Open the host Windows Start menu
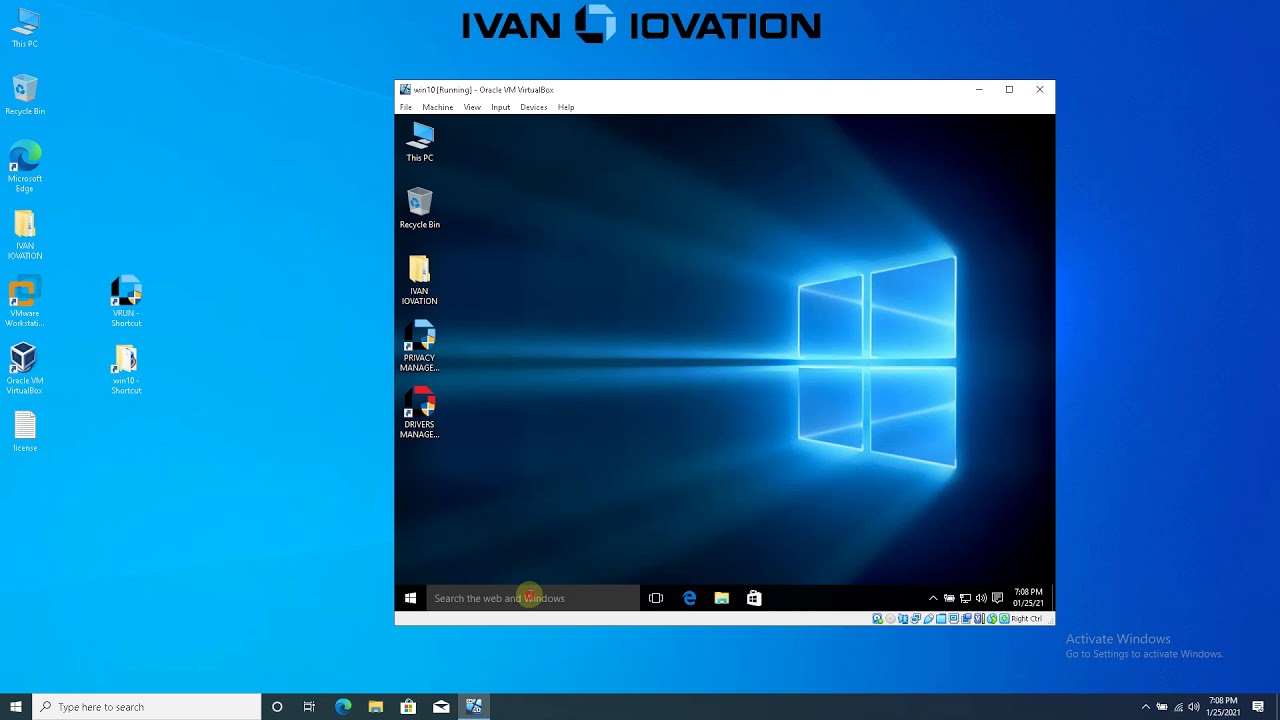 coord(16,707)
